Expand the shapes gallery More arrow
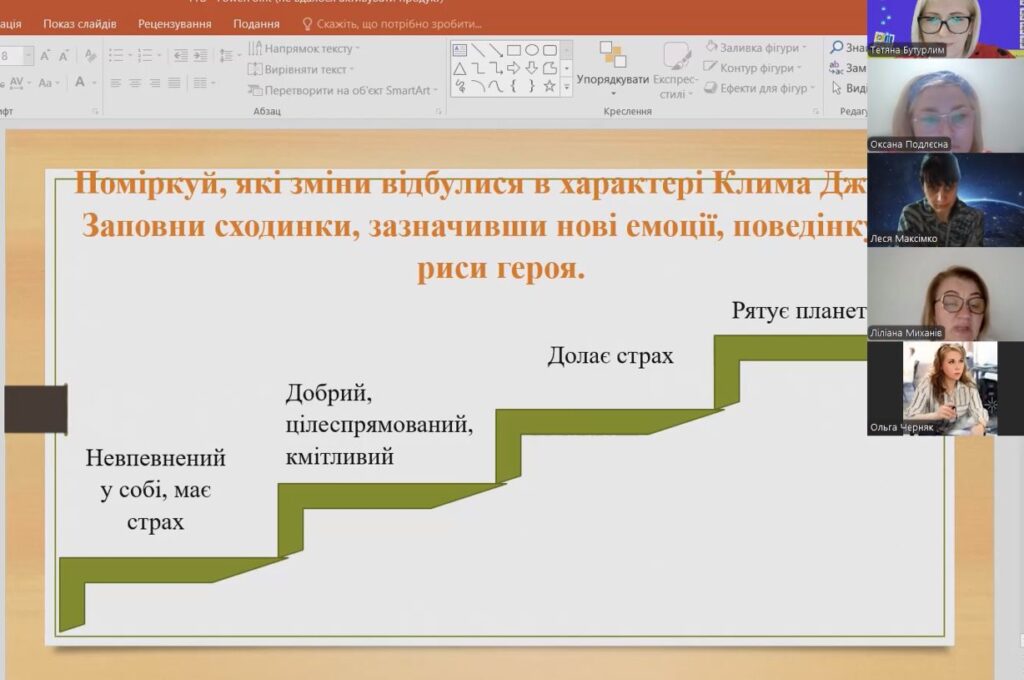Viewport: 1024px width, 680px height. pyautogui.click(x=567, y=86)
